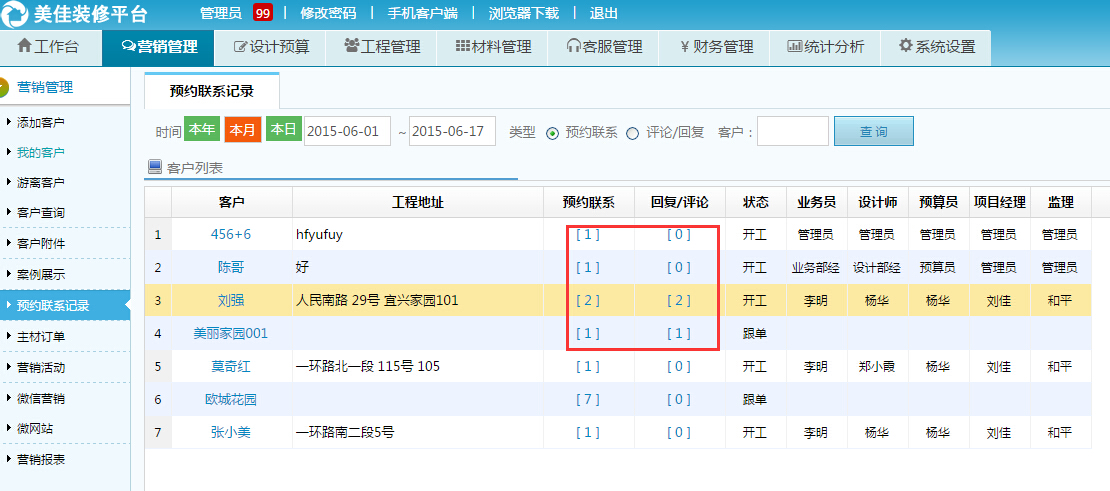Open the 材料管理 grid tab
1110x491 pixels.
coord(493,47)
